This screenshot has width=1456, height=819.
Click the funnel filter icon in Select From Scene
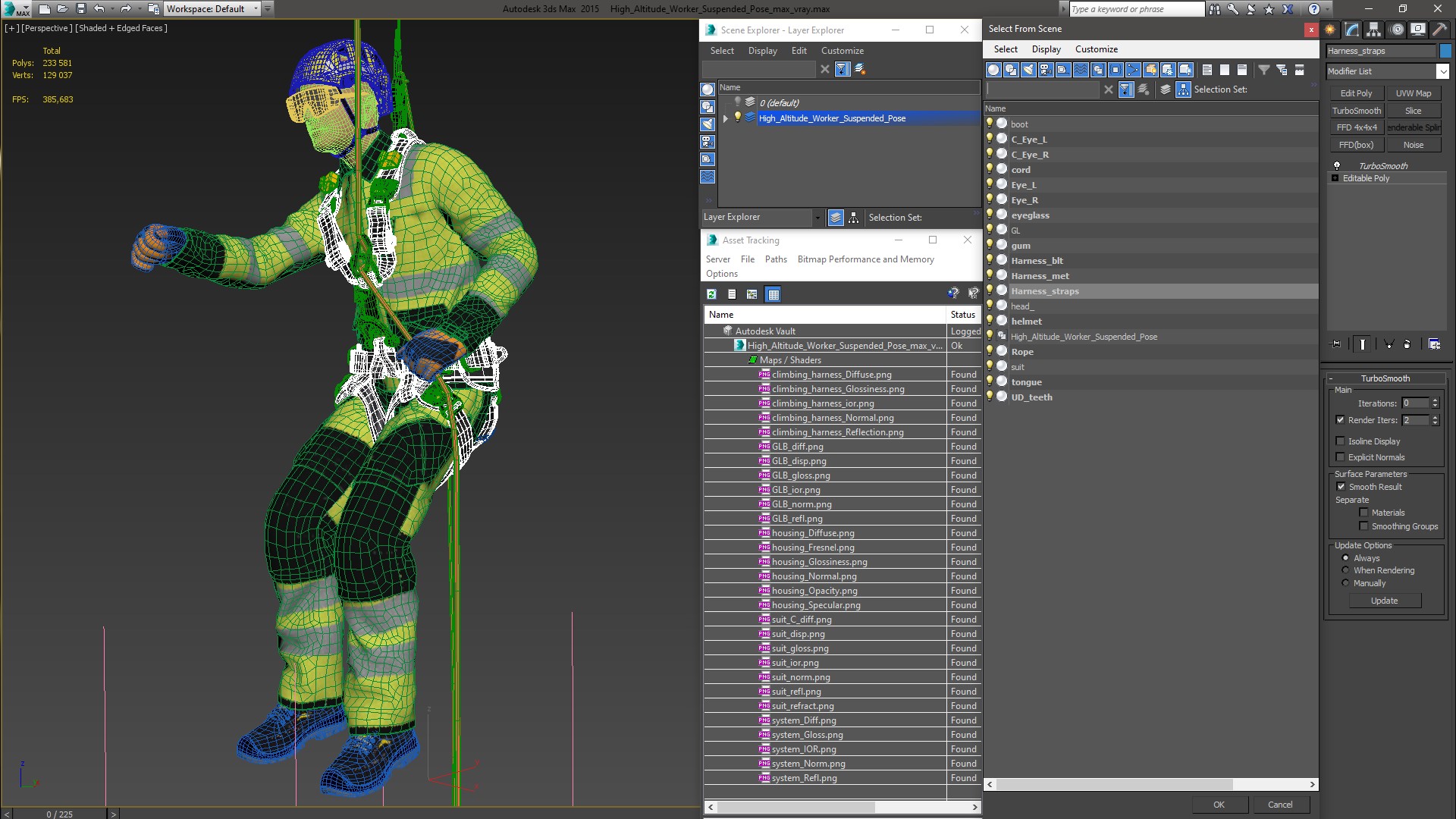tap(1264, 70)
